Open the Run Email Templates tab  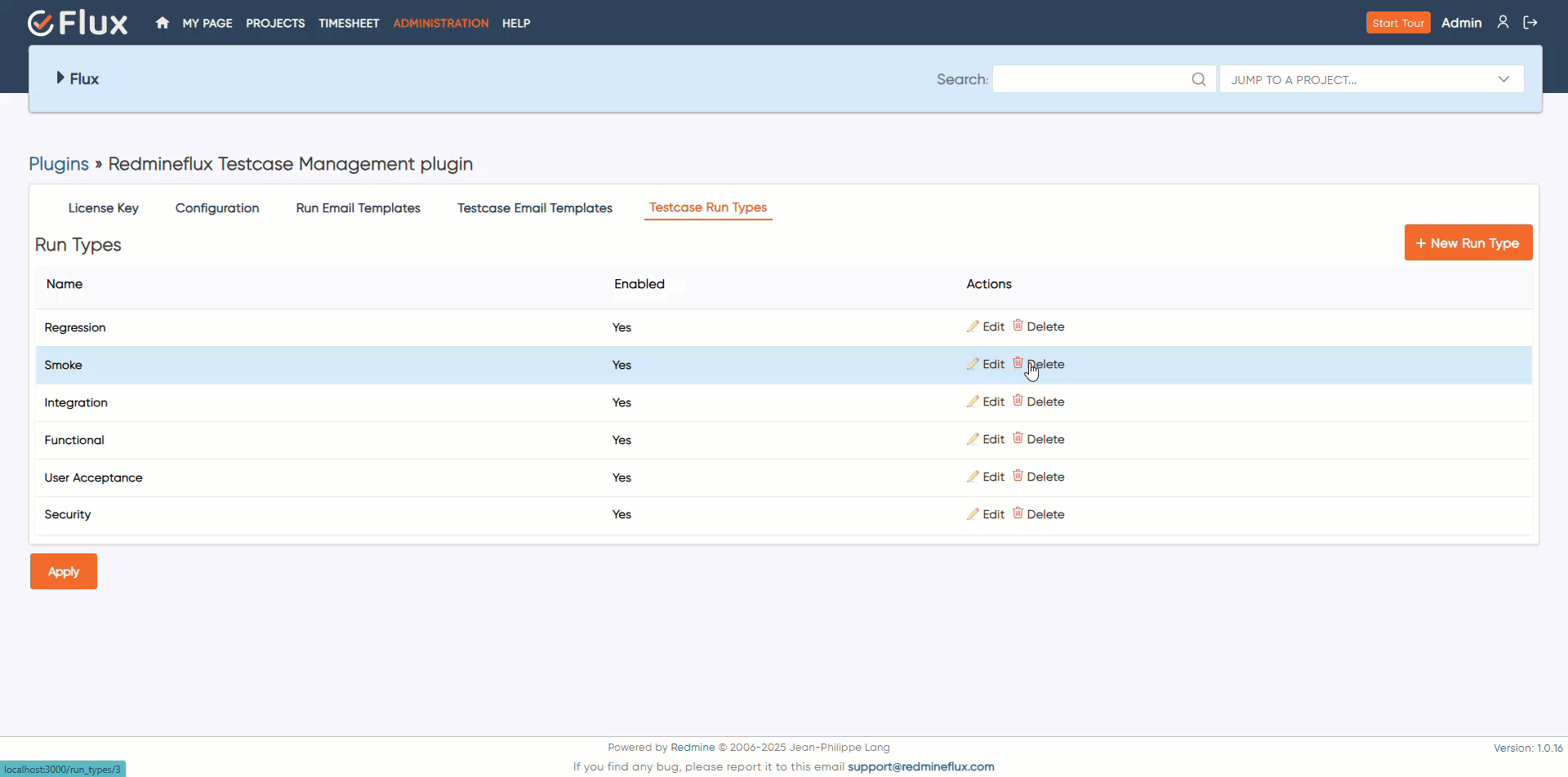tap(358, 208)
